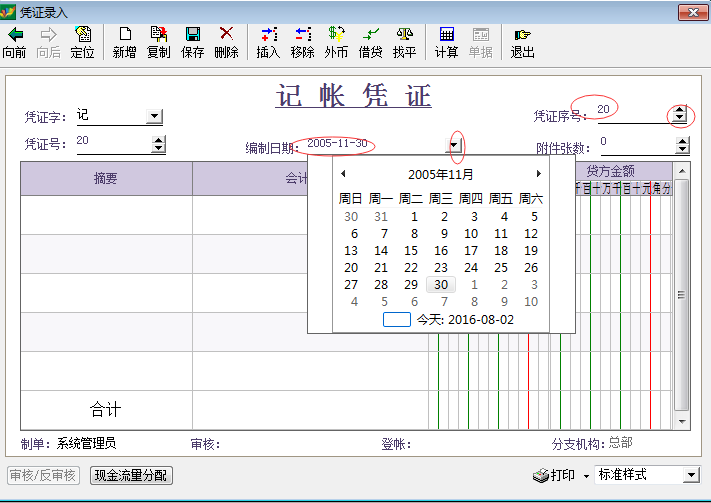Click the 向前 (previous) arrow icon
711x503 pixels.
[14, 35]
